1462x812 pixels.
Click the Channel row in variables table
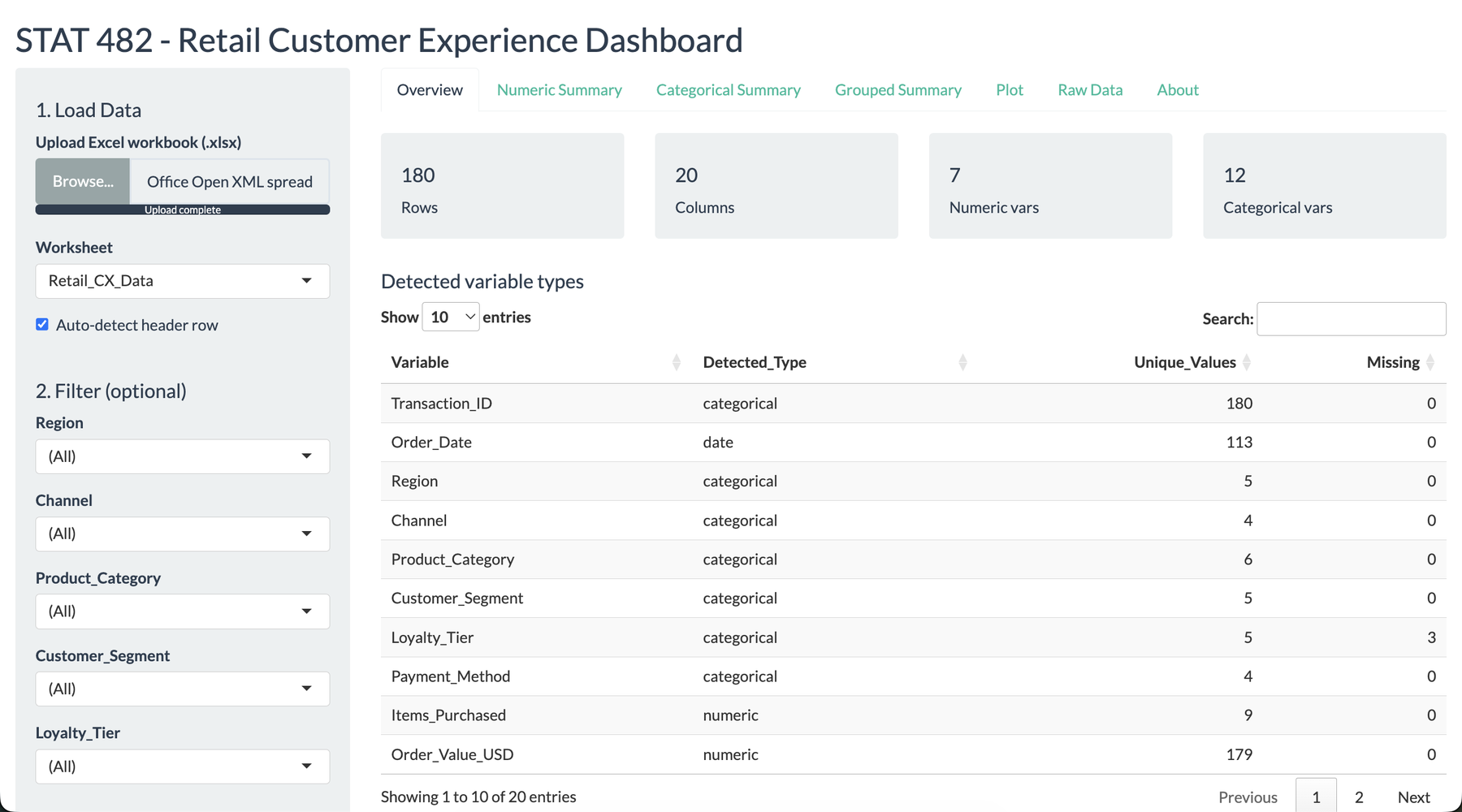914,520
